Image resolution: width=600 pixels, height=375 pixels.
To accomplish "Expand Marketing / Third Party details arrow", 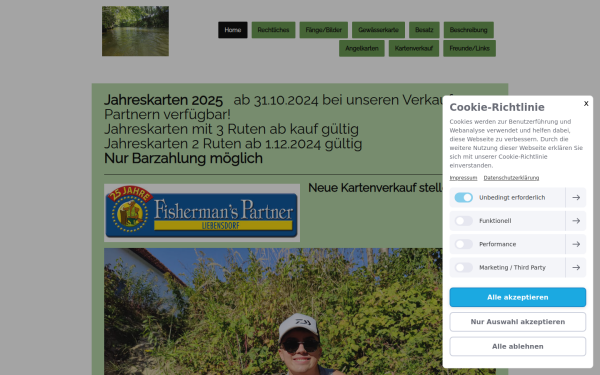I will [x=576, y=267].
